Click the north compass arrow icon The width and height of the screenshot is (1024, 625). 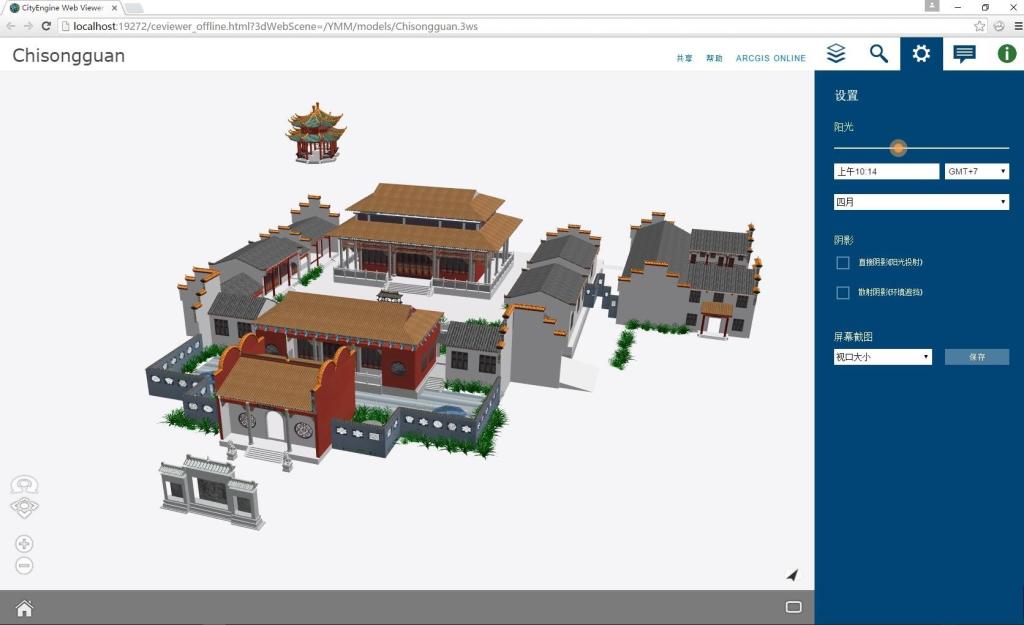coord(792,575)
